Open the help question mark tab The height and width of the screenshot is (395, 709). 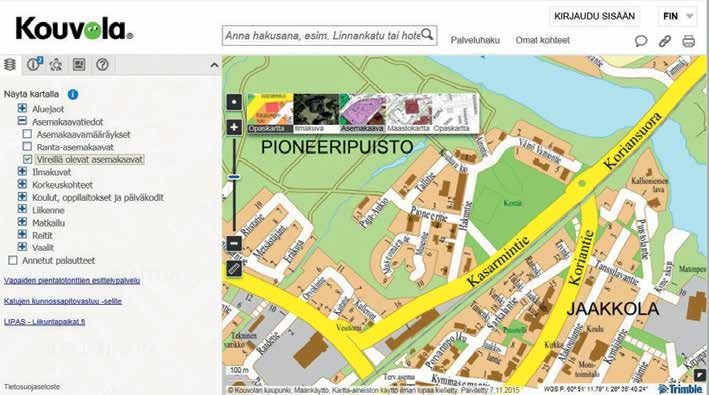(103, 65)
